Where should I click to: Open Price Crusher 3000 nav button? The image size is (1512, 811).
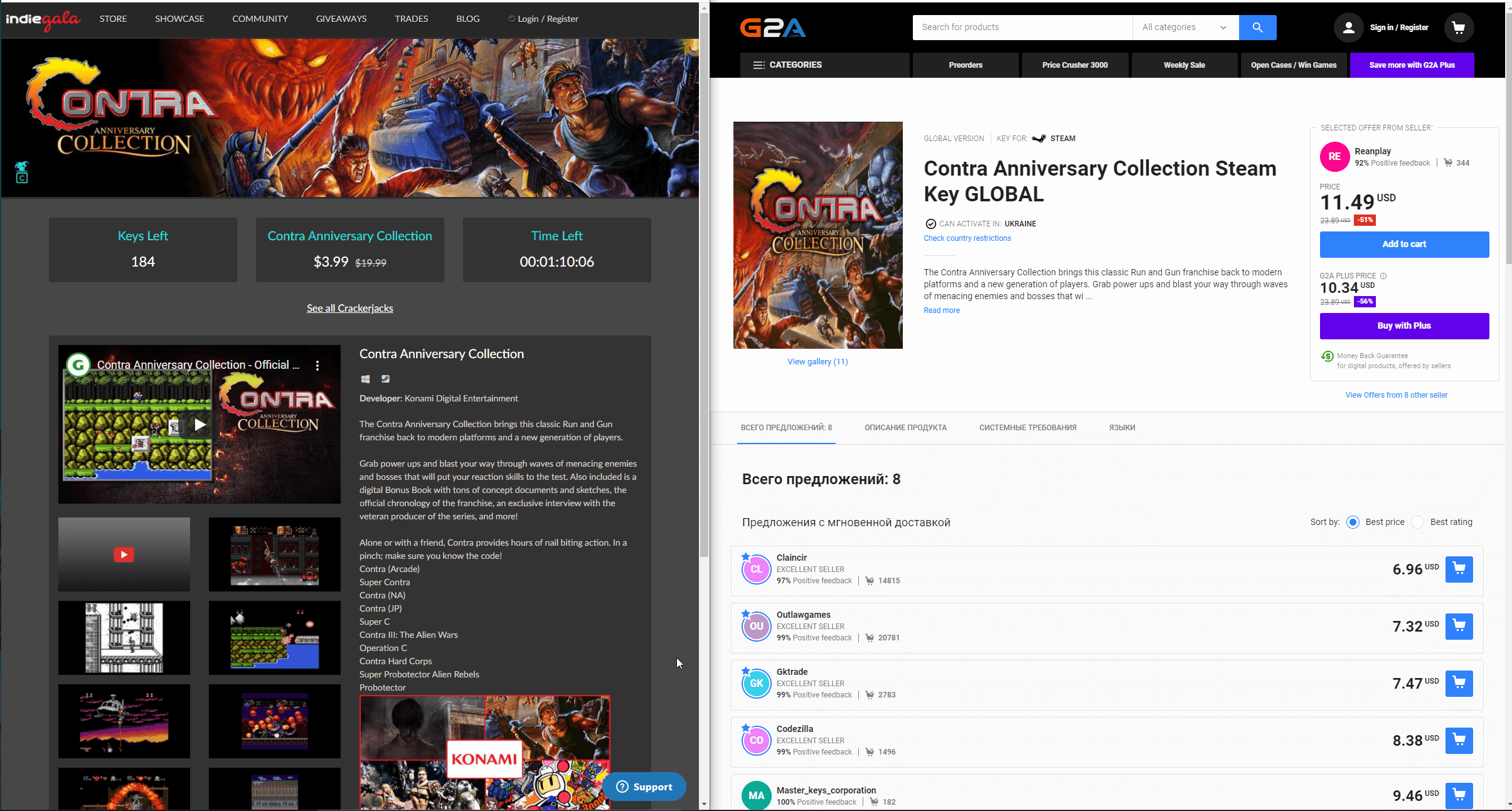click(x=1075, y=65)
